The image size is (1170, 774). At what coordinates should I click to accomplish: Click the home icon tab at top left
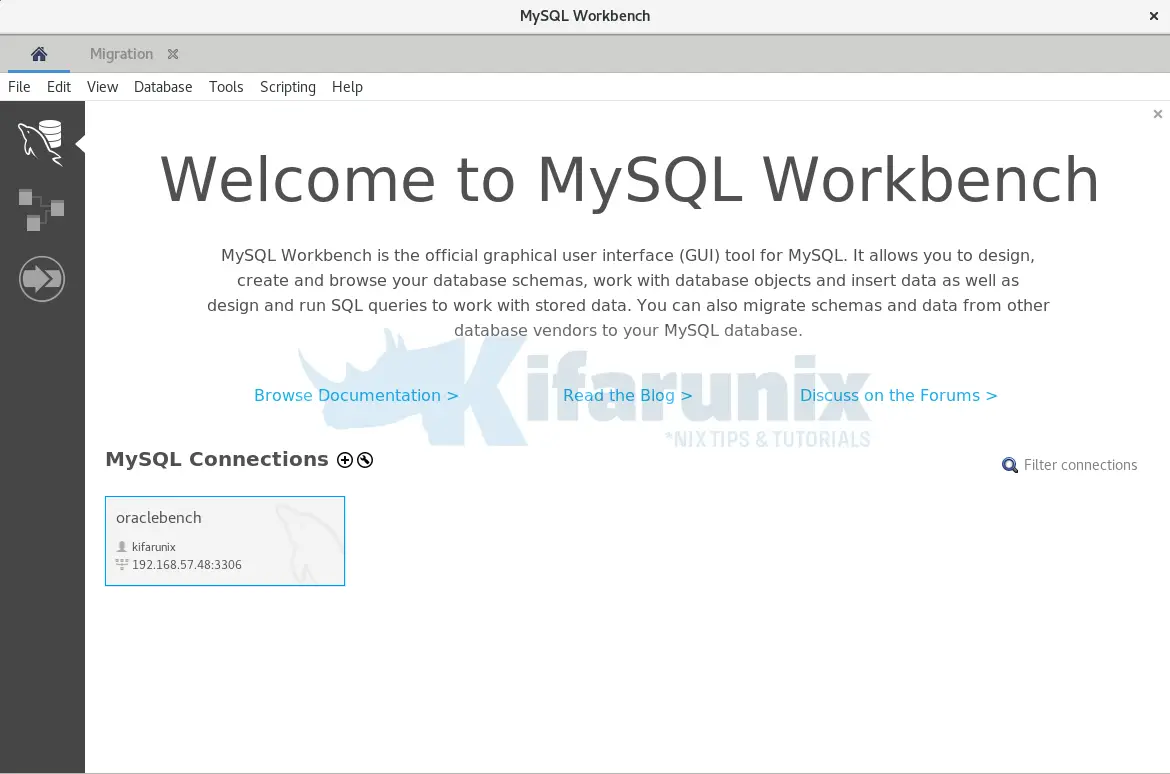coord(38,54)
